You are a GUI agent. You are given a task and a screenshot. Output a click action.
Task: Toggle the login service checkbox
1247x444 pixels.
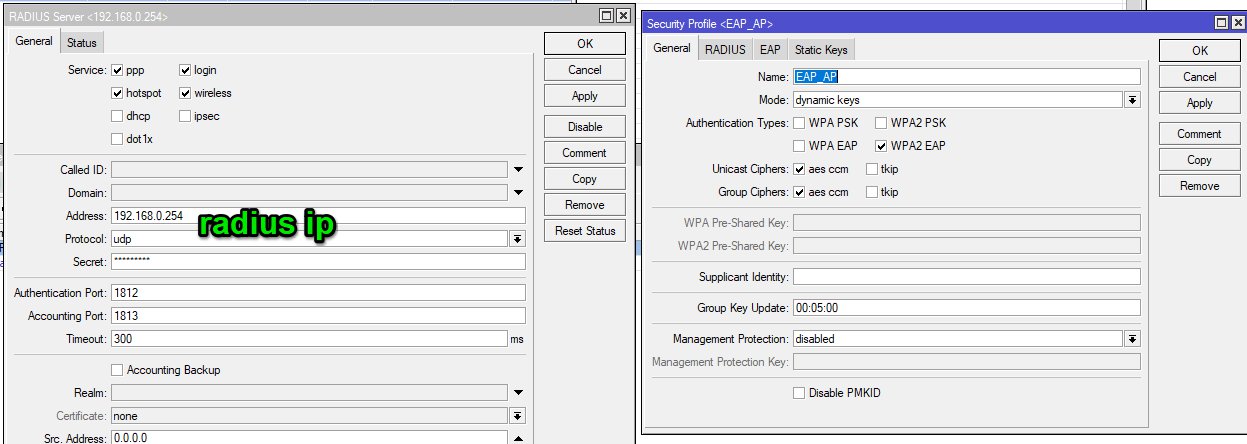(186, 70)
